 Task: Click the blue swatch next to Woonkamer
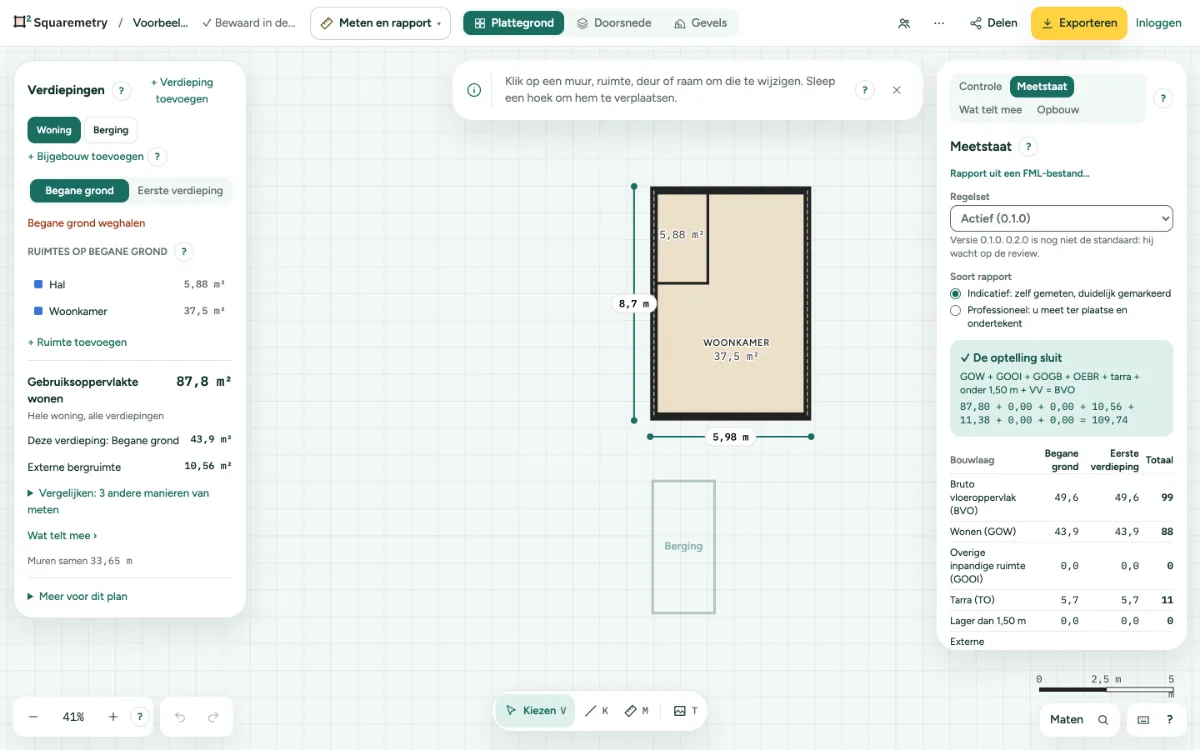(x=38, y=312)
